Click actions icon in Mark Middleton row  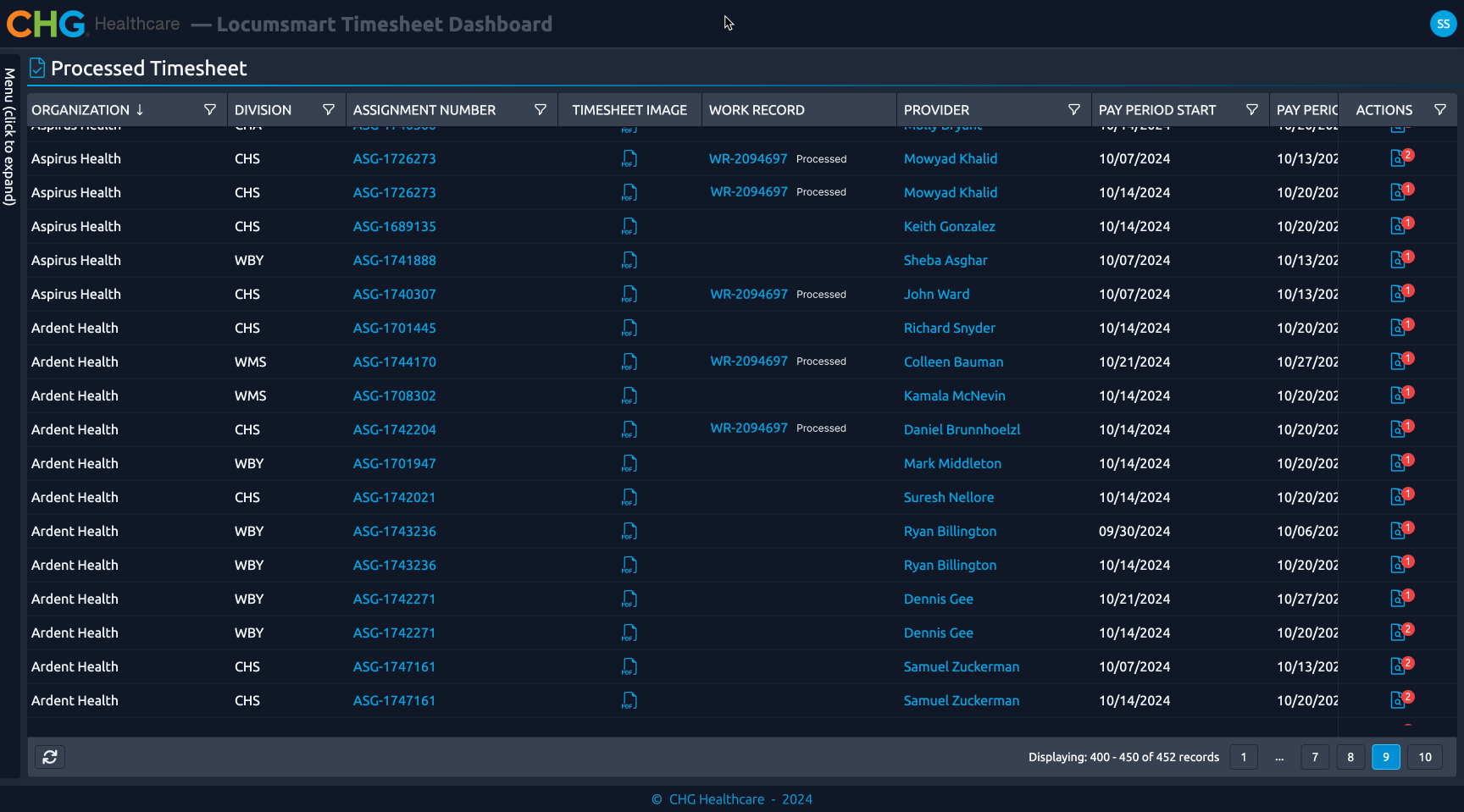tap(1398, 463)
